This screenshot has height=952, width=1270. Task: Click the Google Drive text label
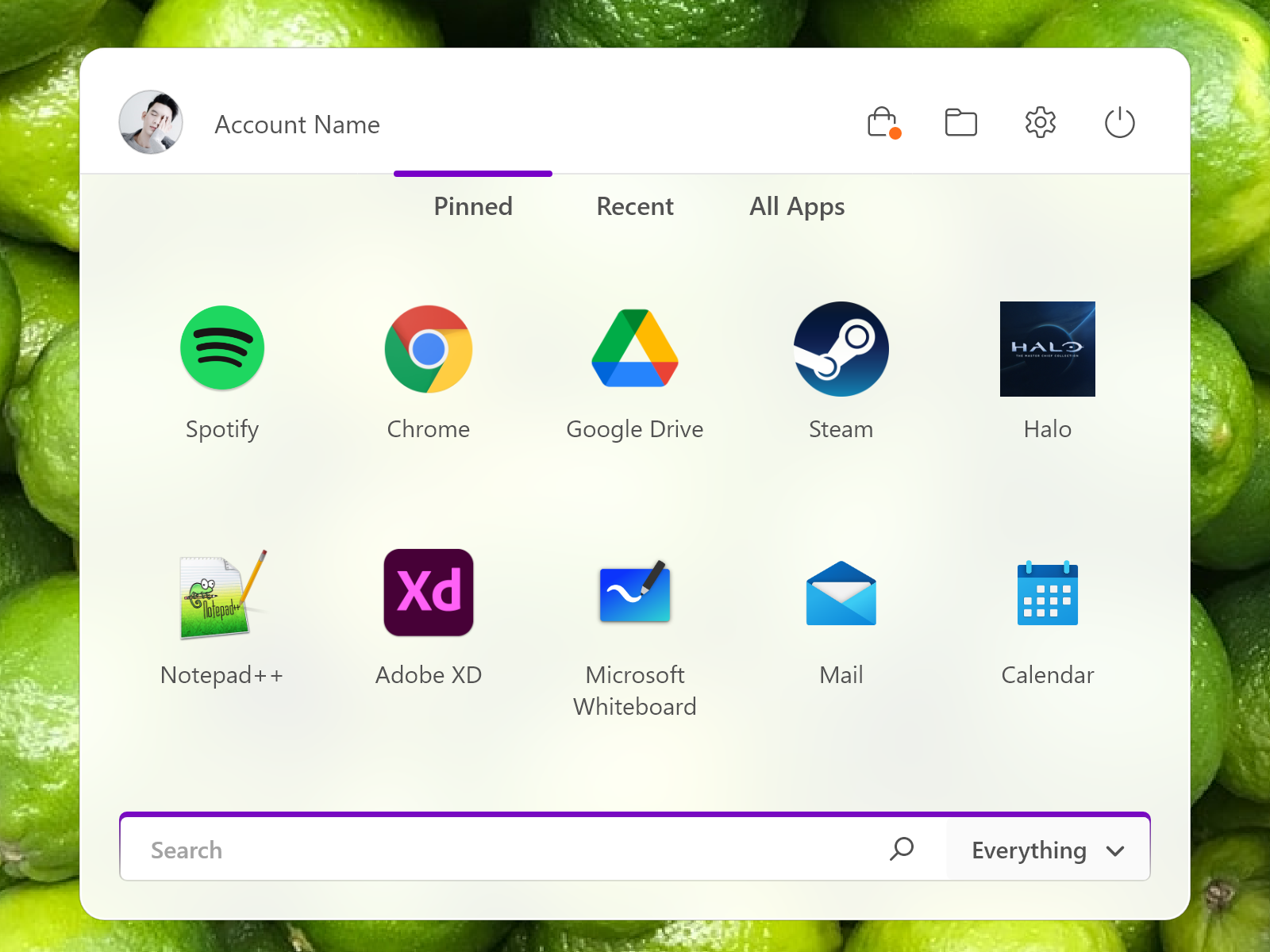click(635, 430)
